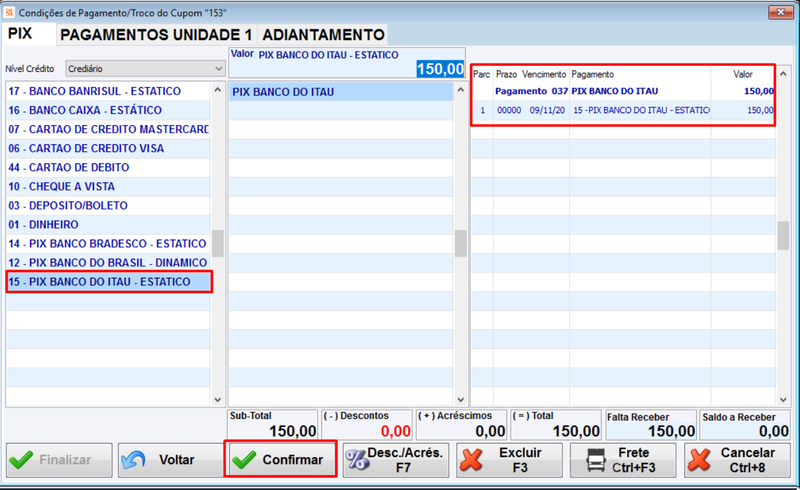Image resolution: width=800 pixels, height=490 pixels.
Task: Click the Prazo column header
Action: [506, 75]
